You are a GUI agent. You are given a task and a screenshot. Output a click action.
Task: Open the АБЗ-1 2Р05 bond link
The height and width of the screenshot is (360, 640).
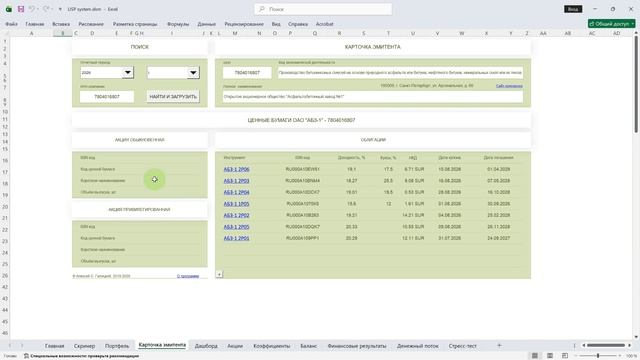click(236, 227)
